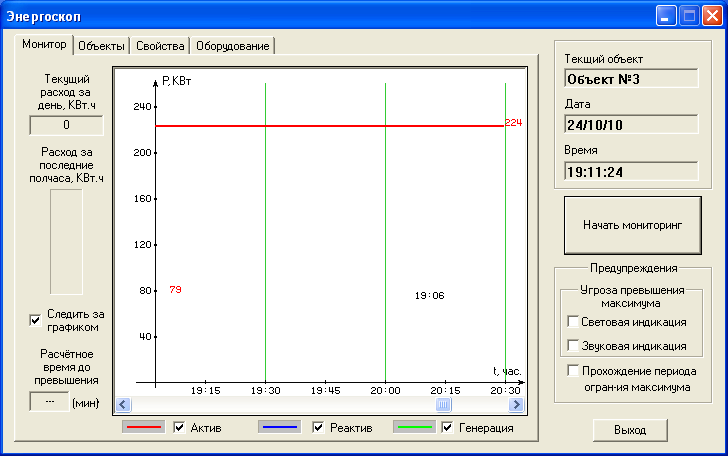The image size is (728, 456).
Task: Select the Оборудование tab
Action: [x=232, y=46]
